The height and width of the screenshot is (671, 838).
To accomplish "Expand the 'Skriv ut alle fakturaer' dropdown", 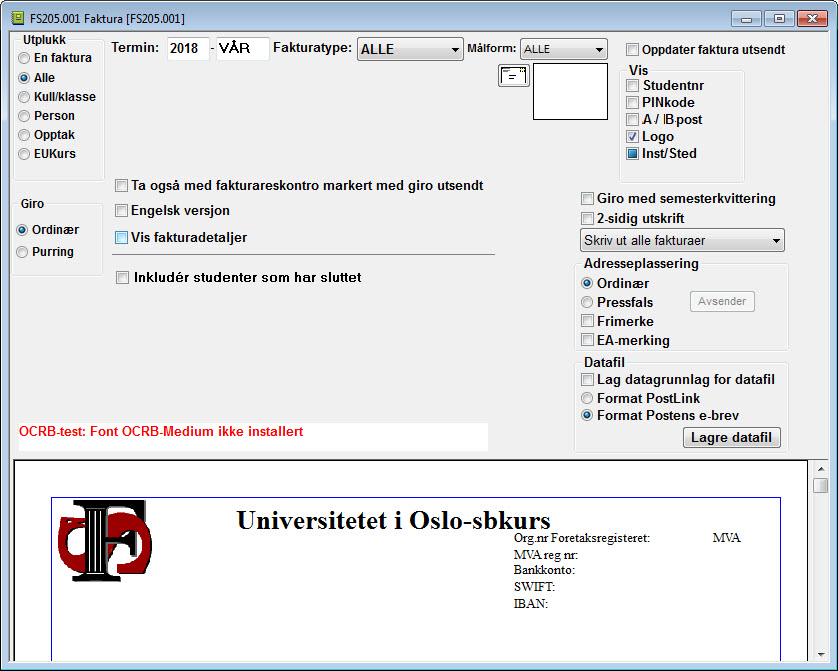I will pyautogui.click(x=682, y=240).
